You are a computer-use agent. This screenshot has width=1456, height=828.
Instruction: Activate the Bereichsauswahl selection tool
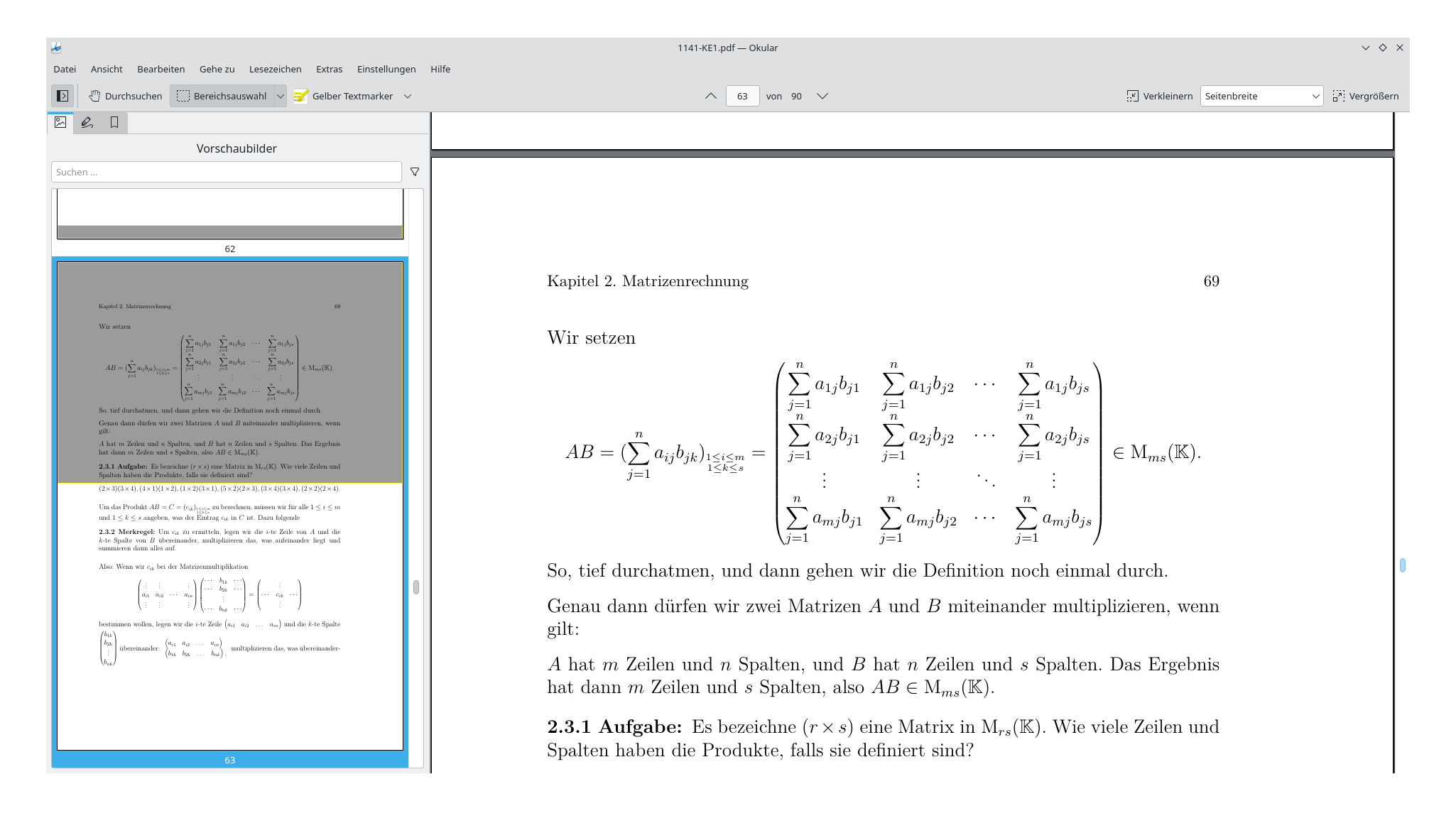[222, 95]
